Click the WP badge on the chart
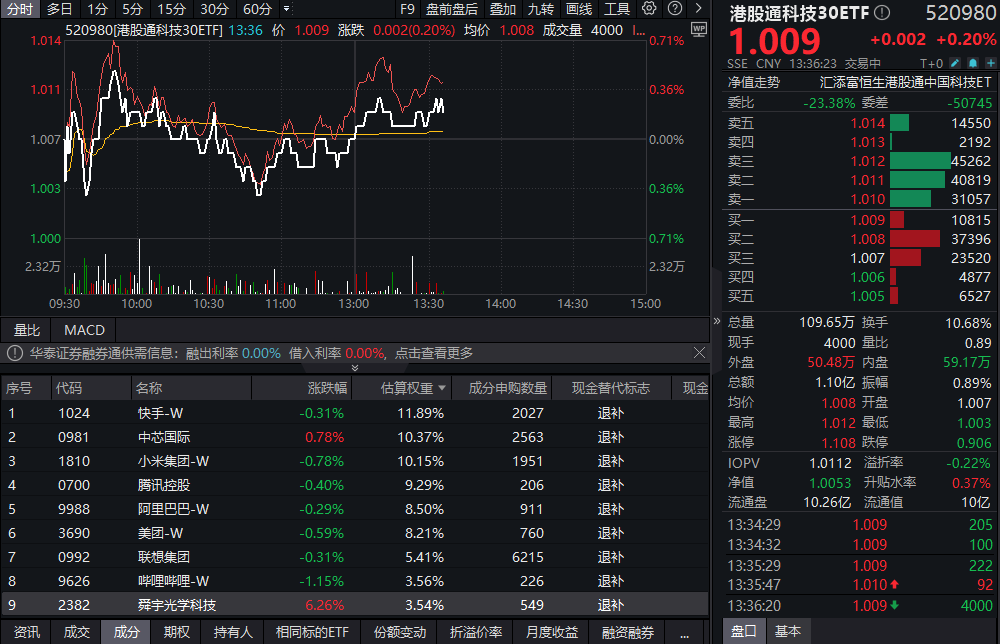The height and width of the screenshot is (644, 1000). pos(699,29)
